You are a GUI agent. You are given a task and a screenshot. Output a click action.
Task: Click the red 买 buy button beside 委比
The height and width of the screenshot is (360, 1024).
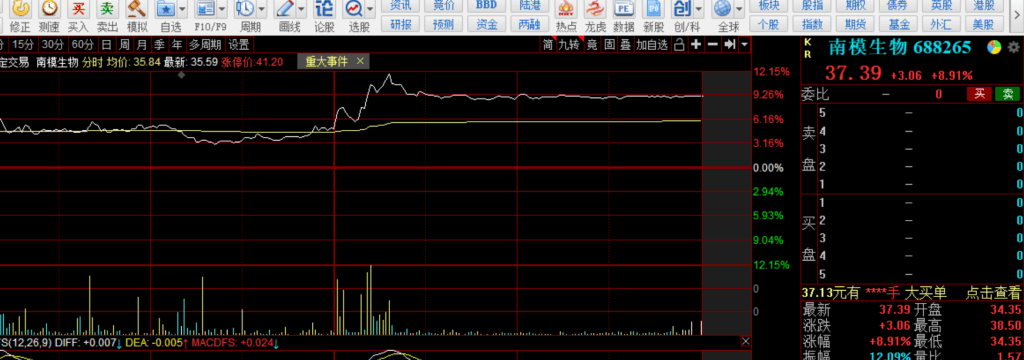click(x=980, y=94)
